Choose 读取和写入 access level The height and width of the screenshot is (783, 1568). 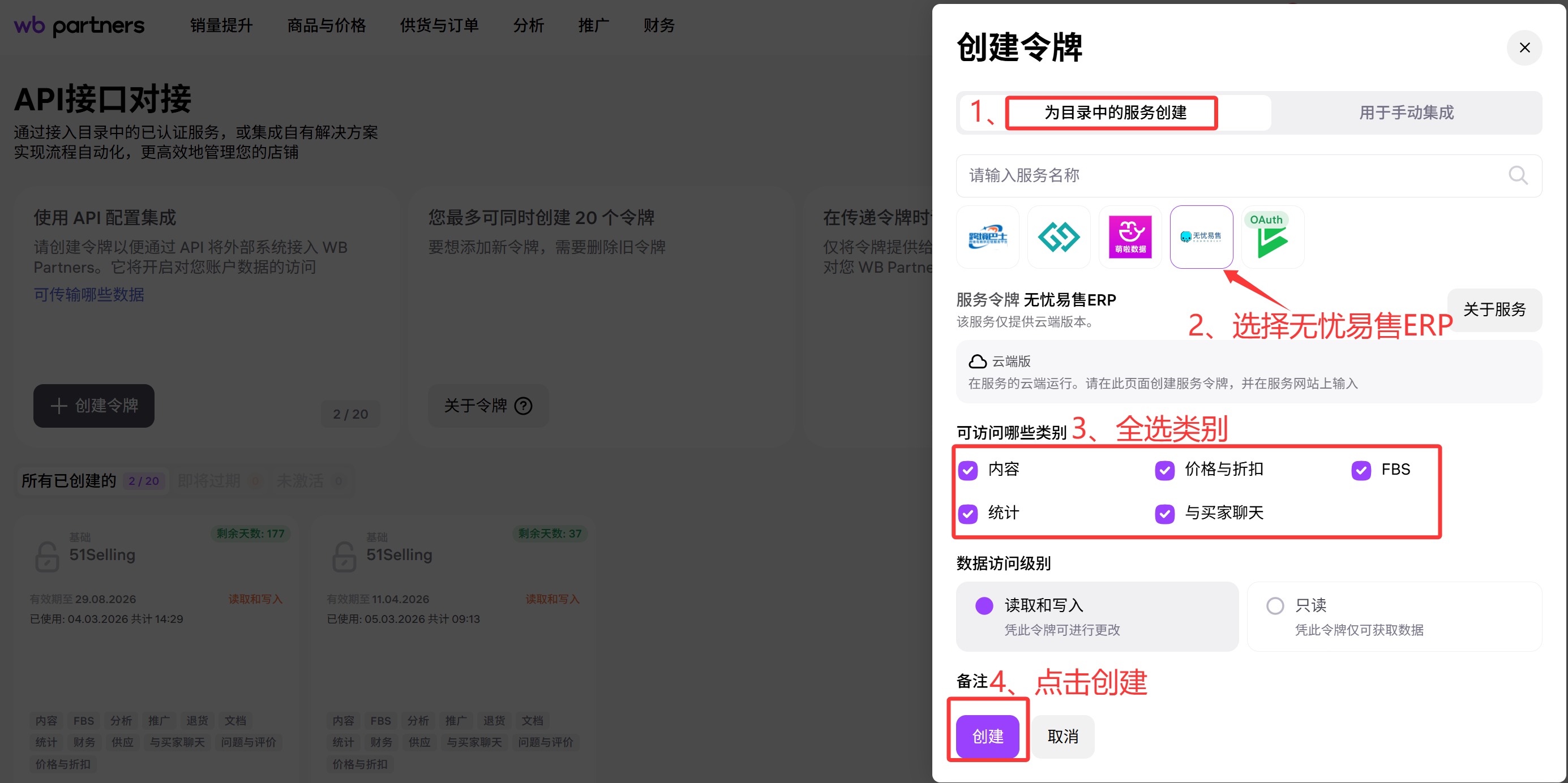(984, 606)
